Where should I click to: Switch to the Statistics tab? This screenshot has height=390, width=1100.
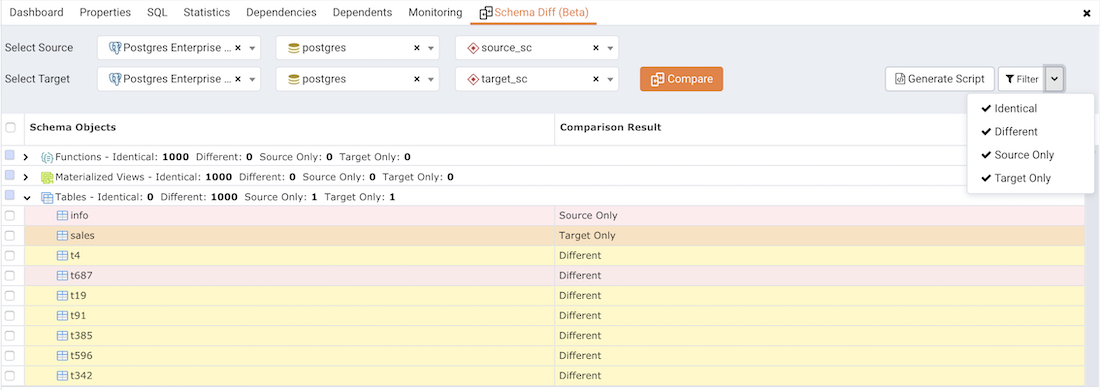pos(207,12)
